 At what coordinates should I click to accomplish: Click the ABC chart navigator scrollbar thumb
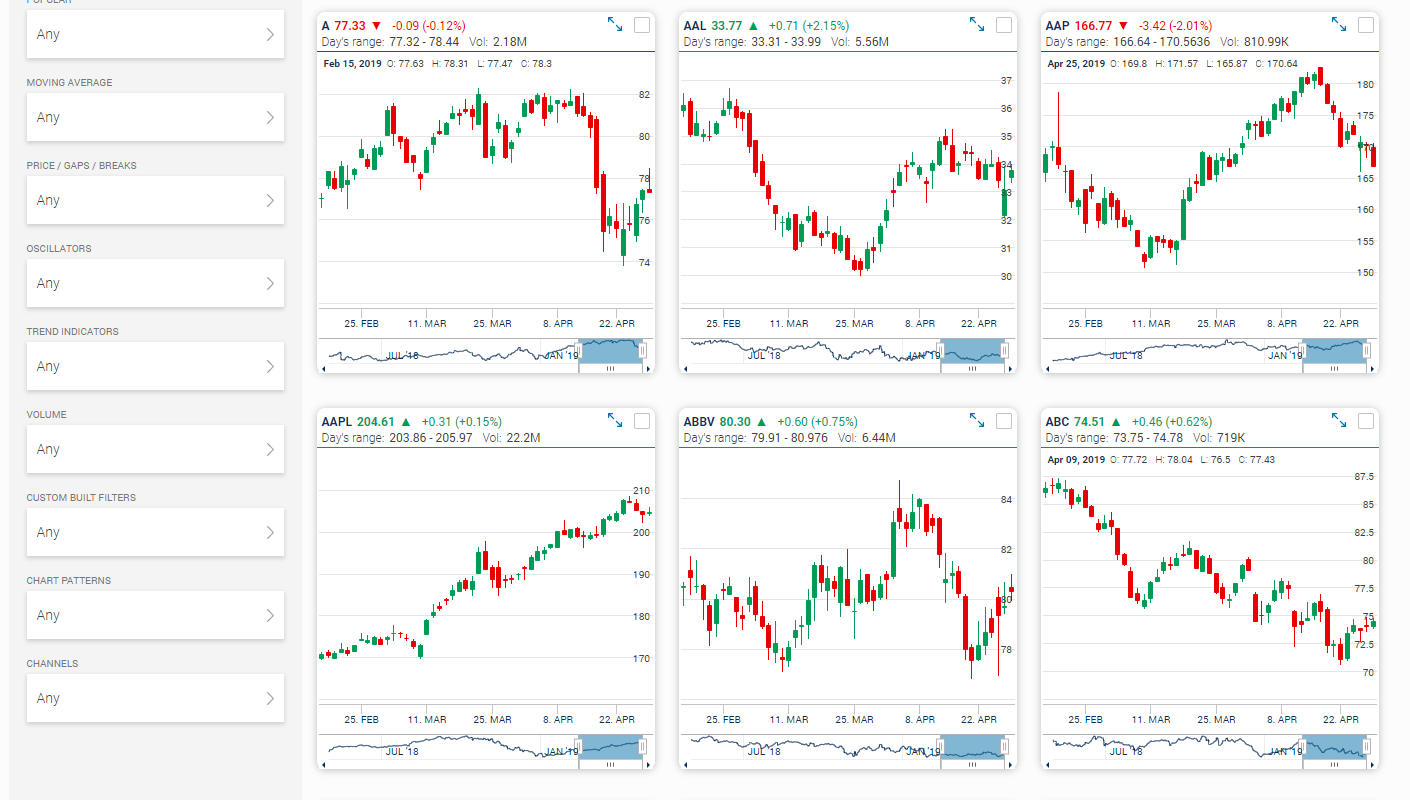tap(1335, 765)
